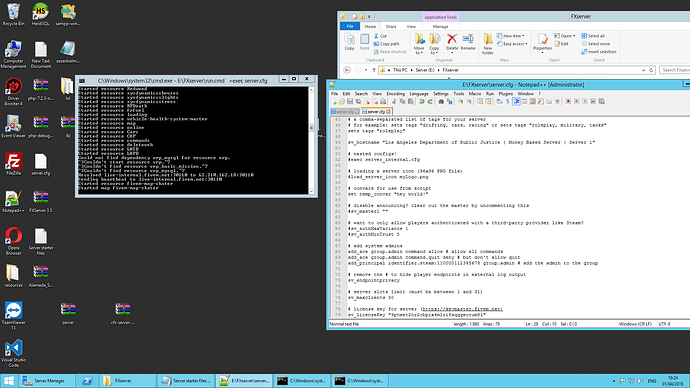The image size is (690, 388).
Task: Click Invert selection in Explorer ribbon
Action: click(x=598, y=52)
